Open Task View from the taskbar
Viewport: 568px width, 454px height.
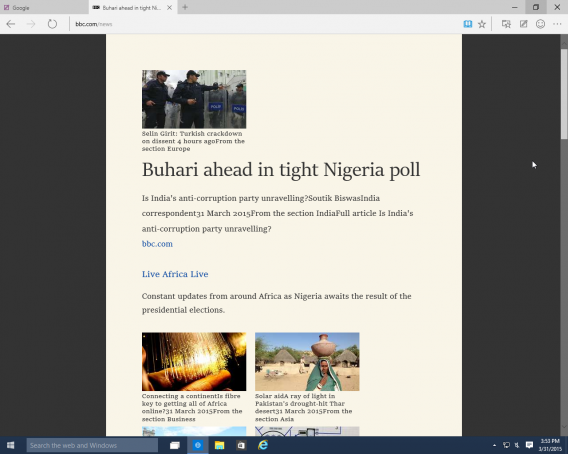pyautogui.click(x=175, y=445)
